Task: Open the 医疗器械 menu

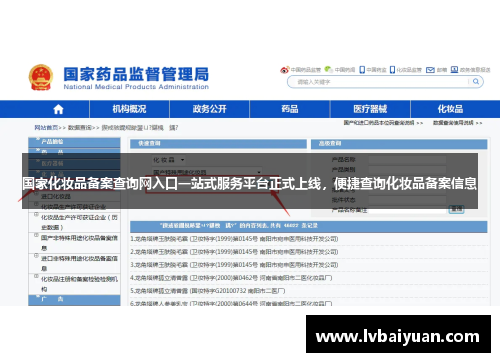Action: [370, 109]
